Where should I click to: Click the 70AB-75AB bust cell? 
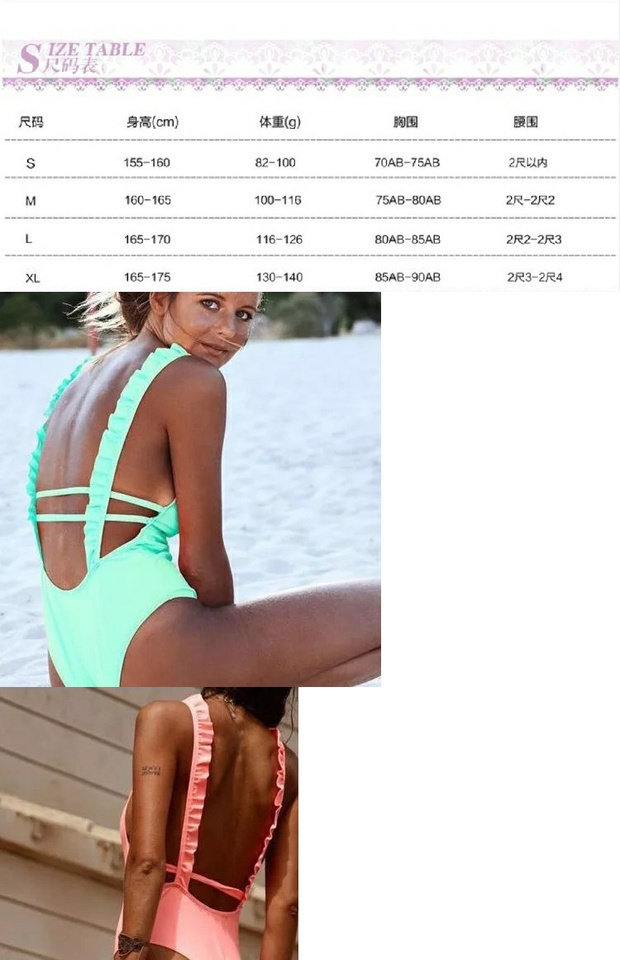click(407, 162)
